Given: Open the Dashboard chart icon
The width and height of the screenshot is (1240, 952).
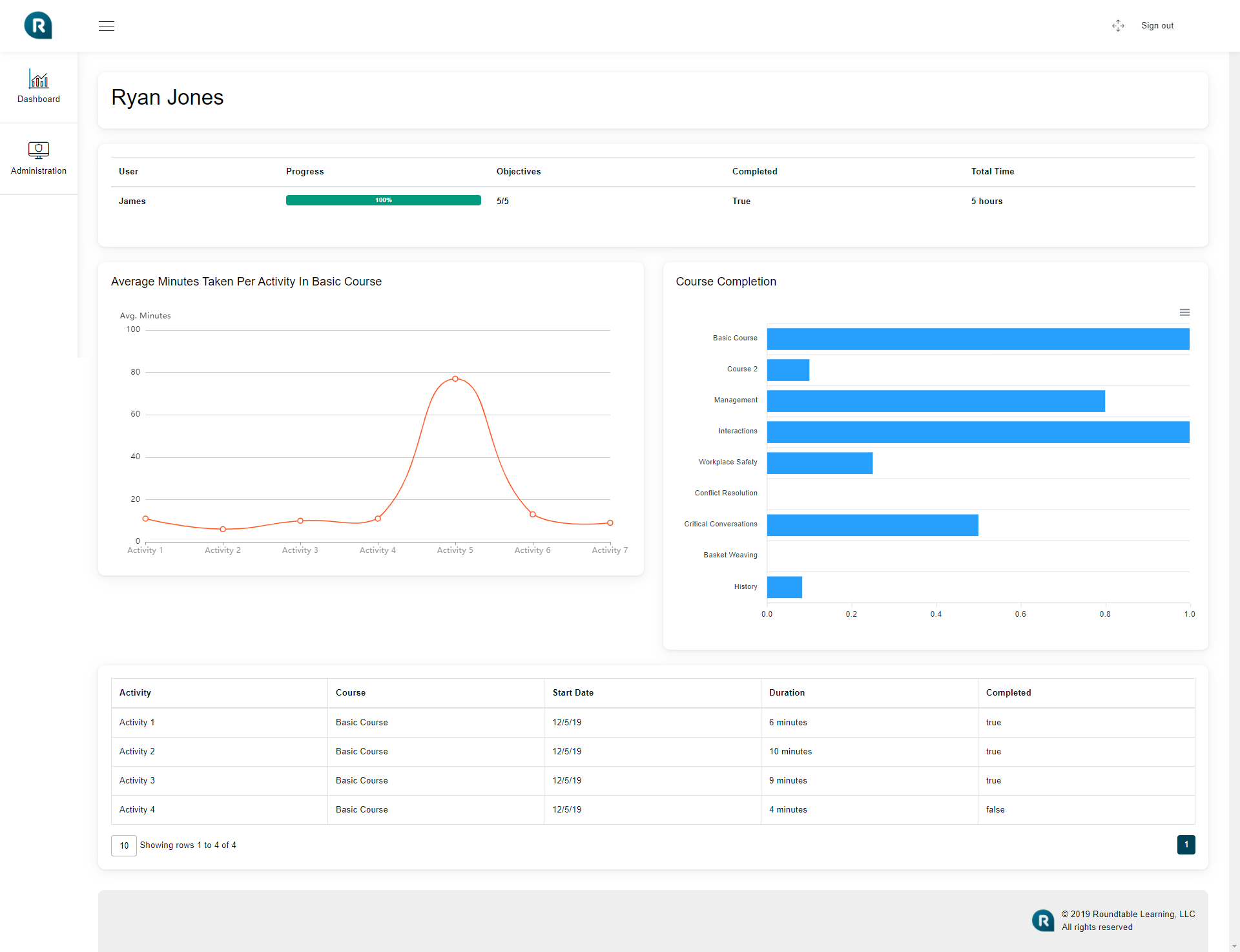Looking at the screenshot, I should (39, 79).
